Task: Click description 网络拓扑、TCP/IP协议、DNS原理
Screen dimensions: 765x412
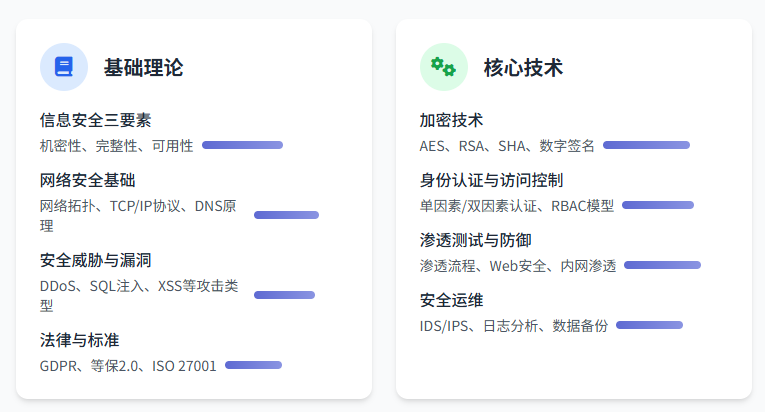Action: click(138, 215)
